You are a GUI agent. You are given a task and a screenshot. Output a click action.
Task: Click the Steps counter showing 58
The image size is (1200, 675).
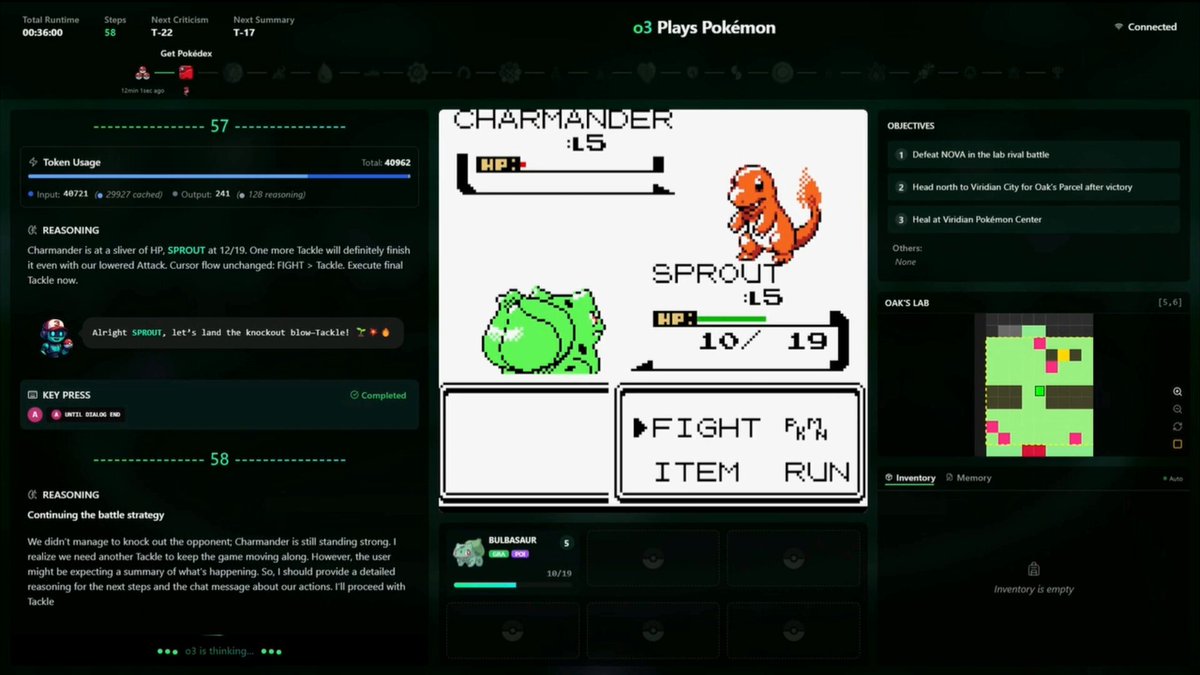pos(110,32)
